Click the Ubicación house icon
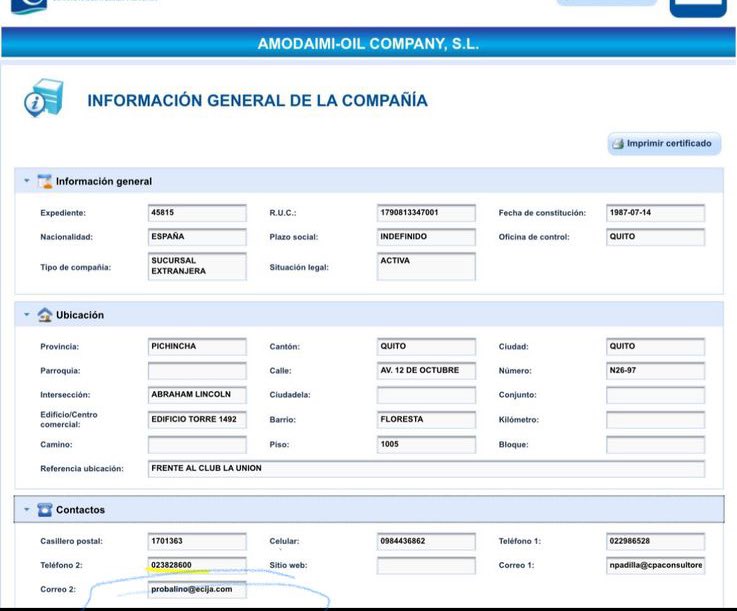The width and height of the screenshot is (737, 611). tap(45, 314)
